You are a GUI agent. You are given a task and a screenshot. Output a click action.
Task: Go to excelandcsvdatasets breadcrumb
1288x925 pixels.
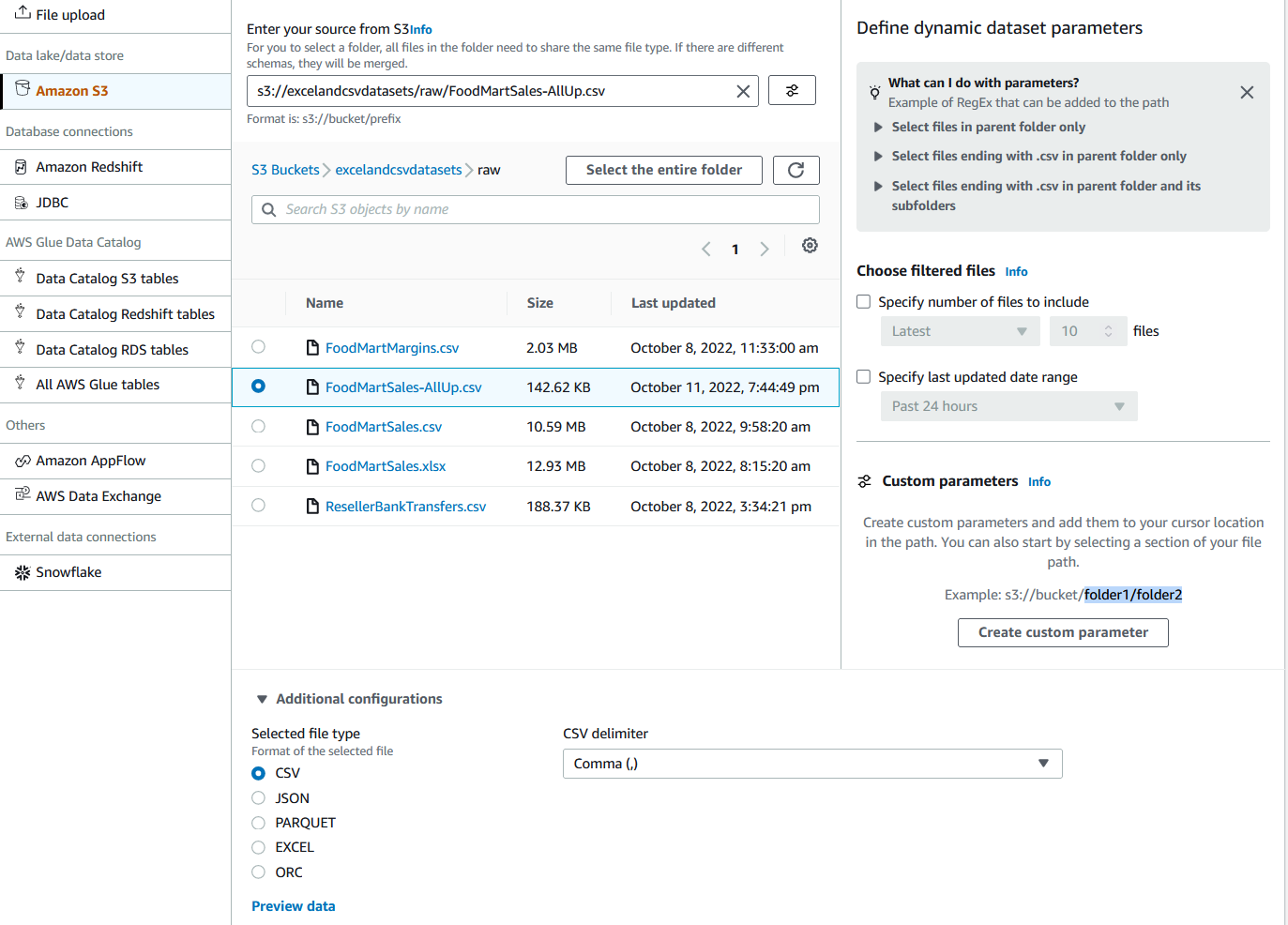coord(399,170)
